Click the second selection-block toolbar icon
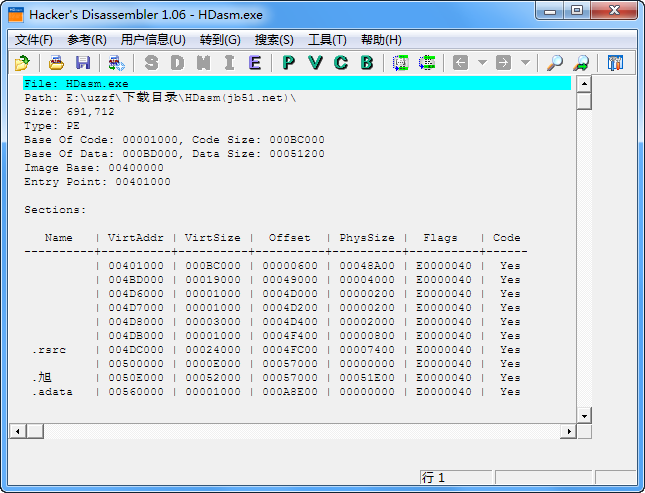The width and height of the screenshot is (645, 493). point(427,63)
